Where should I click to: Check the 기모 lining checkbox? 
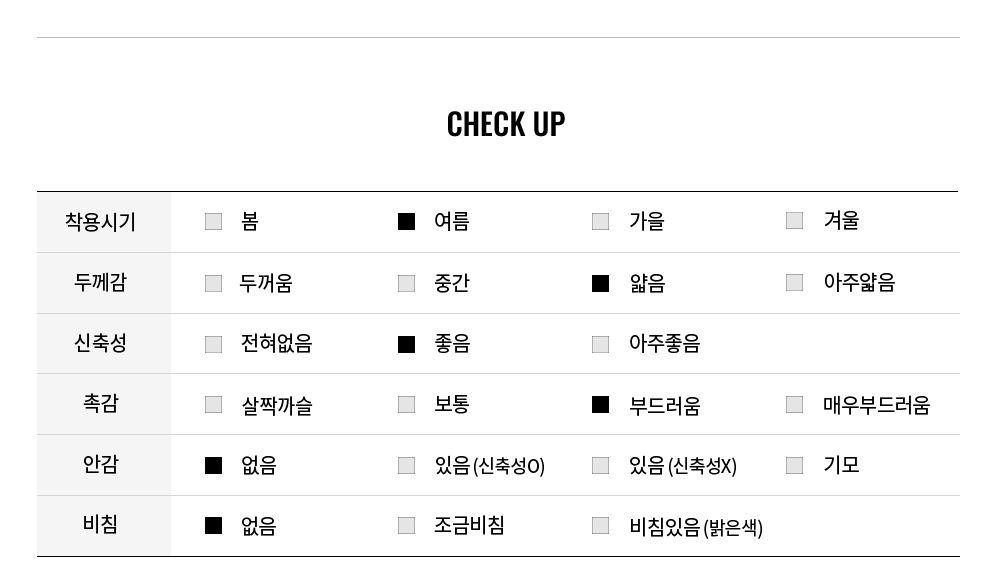tap(794, 466)
